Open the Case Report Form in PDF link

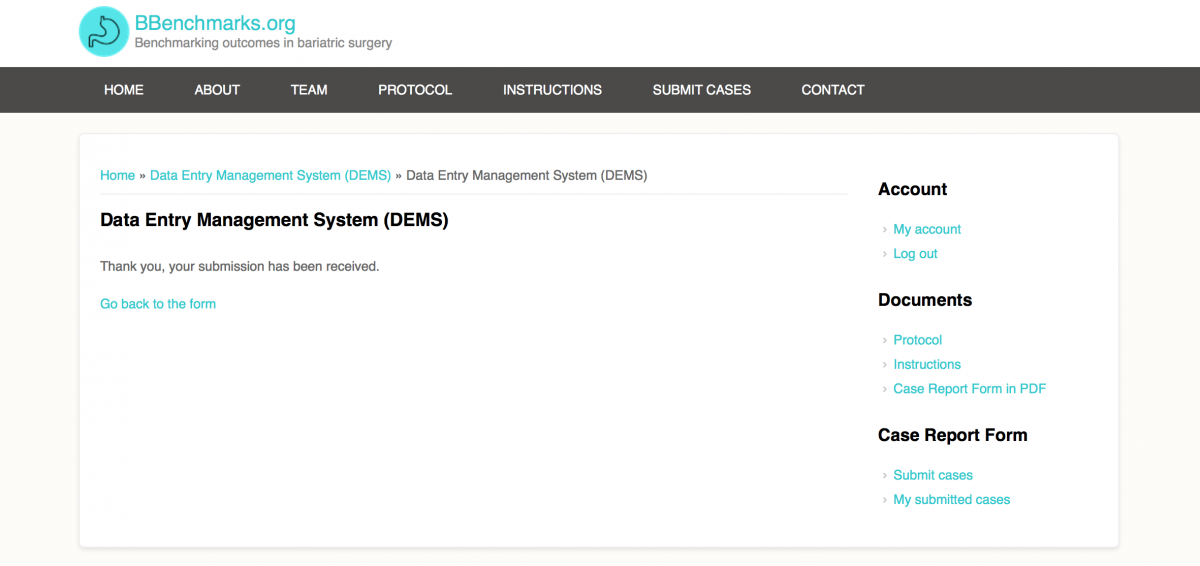[969, 389]
